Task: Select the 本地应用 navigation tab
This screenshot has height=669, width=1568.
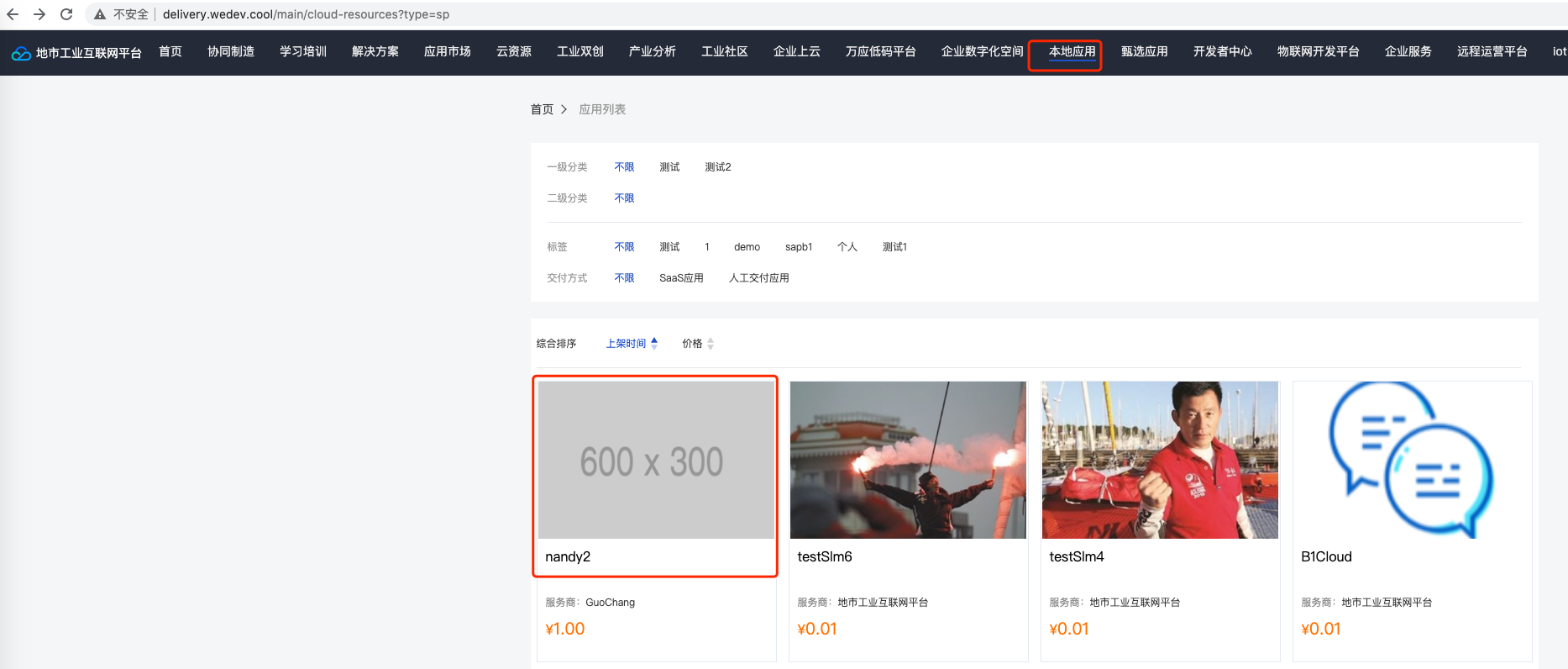Action: pyautogui.click(x=1072, y=52)
